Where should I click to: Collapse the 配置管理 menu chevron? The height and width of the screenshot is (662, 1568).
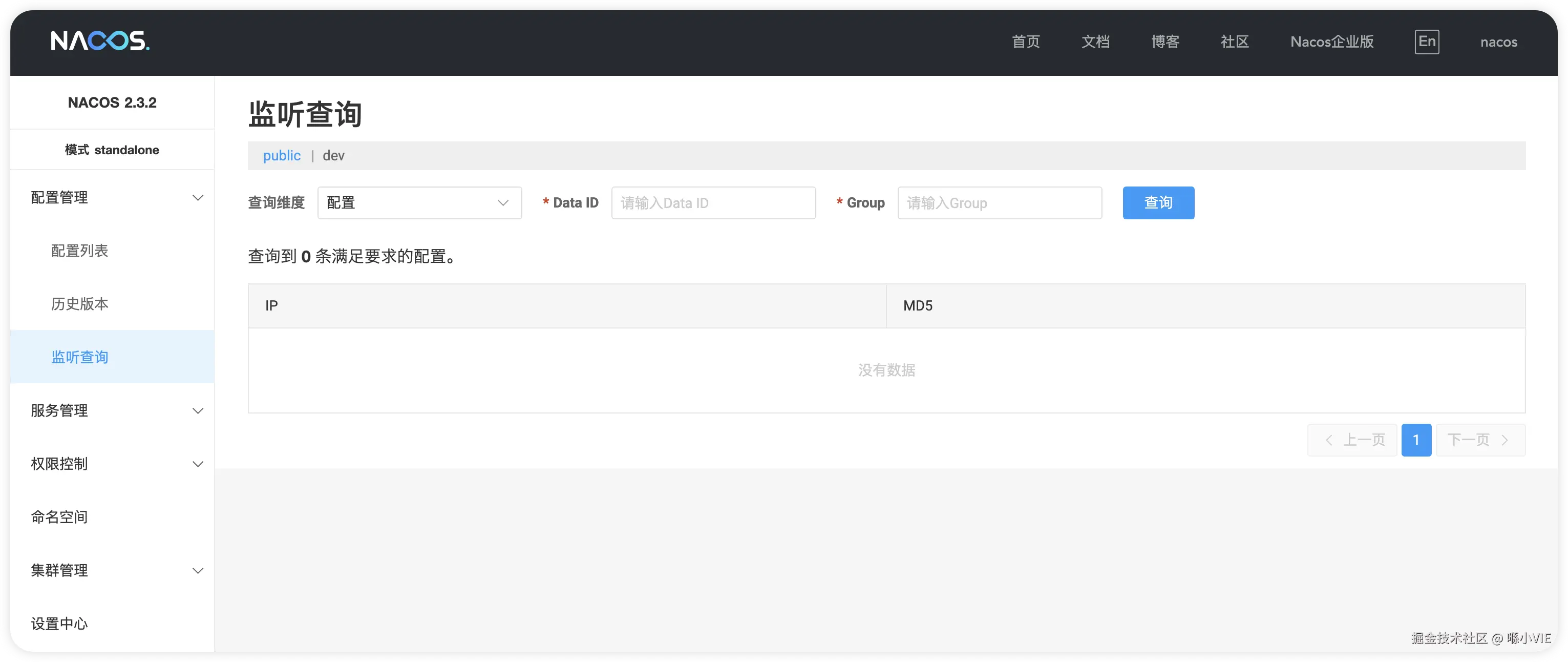click(197, 198)
